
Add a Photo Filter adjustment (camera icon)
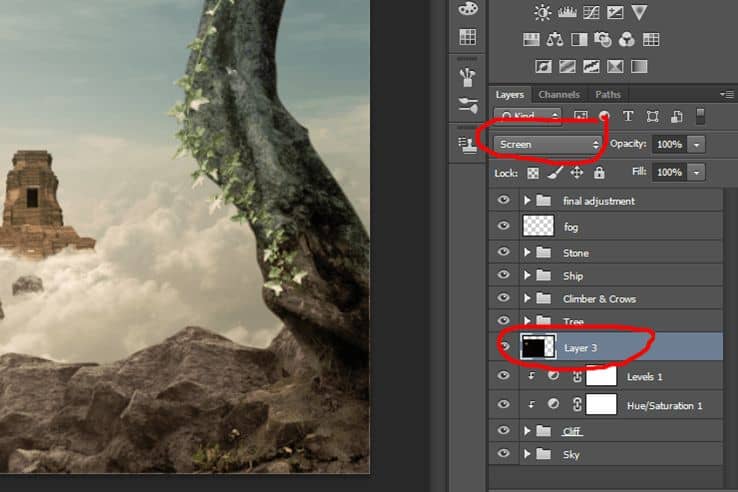[x=603, y=40]
